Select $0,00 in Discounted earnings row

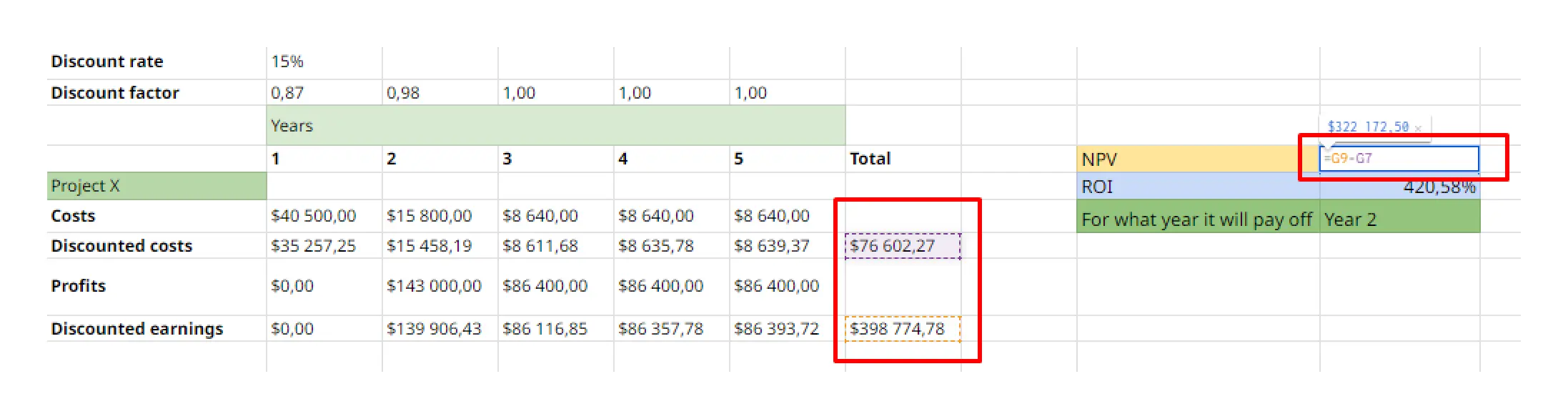pyautogui.click(x=324, y=329)
